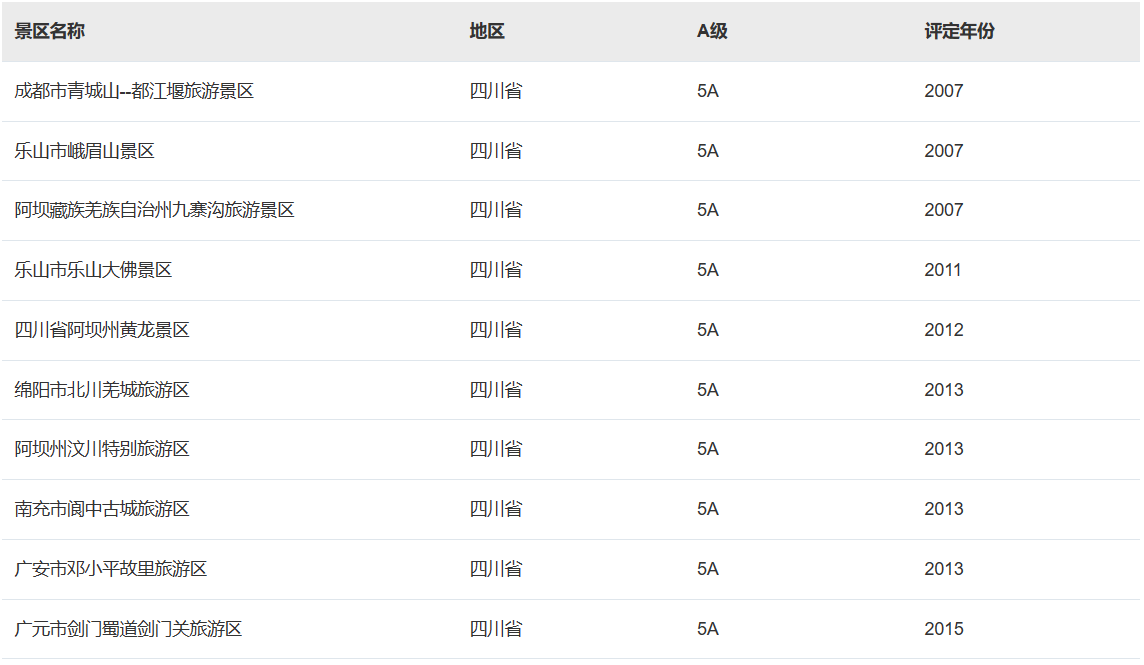Image resolution: width=1144 pixels, height=665 pixels.
Task: Click 5A rating in 九寨沟 row
Action: coord(708,210)
